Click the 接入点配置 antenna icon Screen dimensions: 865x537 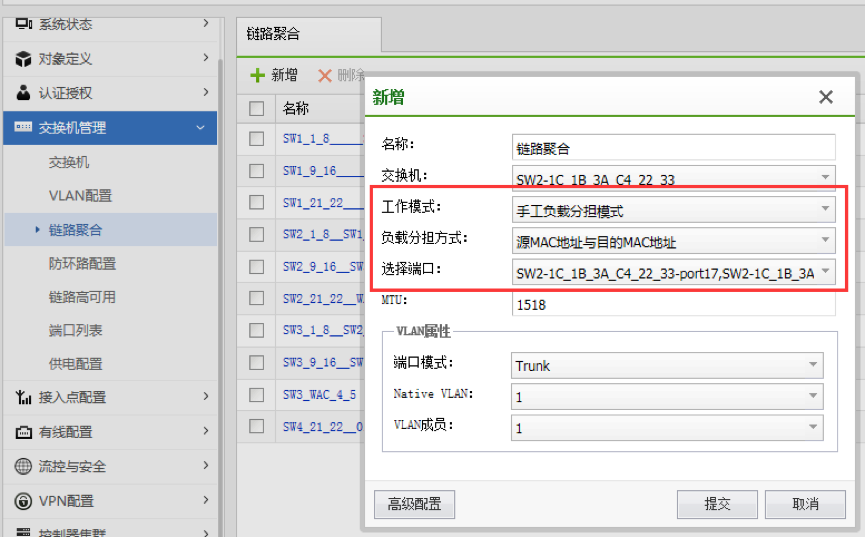(x=23, y=397)
